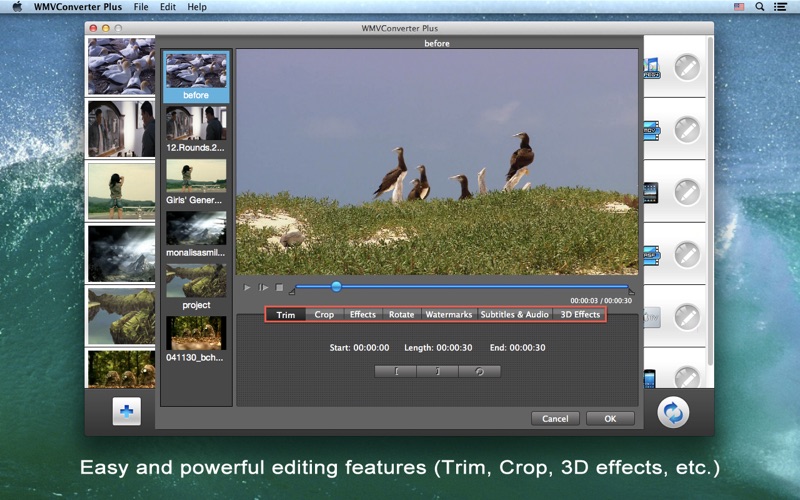Image resolution: width=800 pixels, height=500 pixels.
Task: Click the music MP3 format icon
Action: click(652, 68)
